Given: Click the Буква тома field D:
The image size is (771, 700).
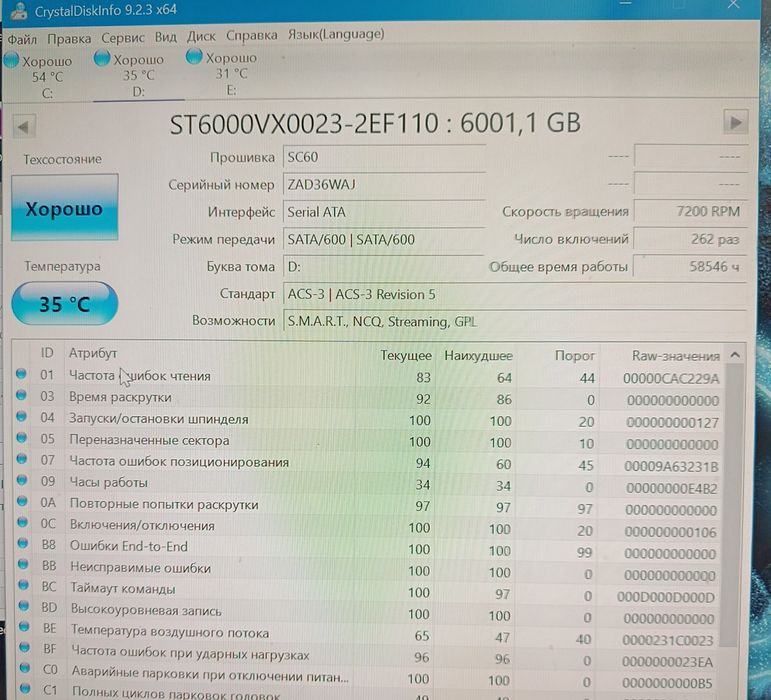Looking at the screenshot, I should pyautogui.click(x=384, y=267).
